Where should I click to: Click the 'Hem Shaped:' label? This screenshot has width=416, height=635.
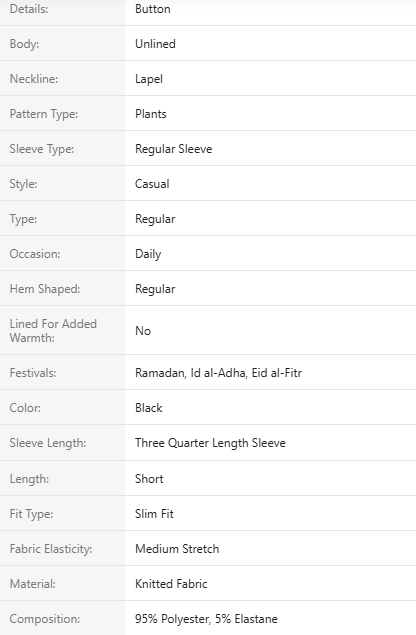[45, 289]
